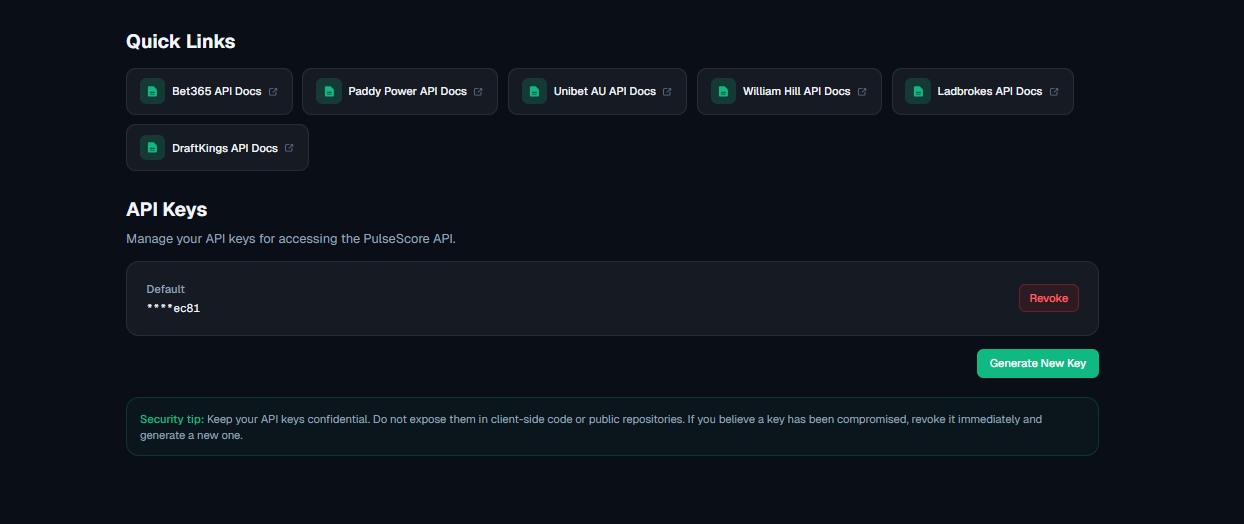Click the external link icon beside Bet365 API Docs

(x=273, y=92)
